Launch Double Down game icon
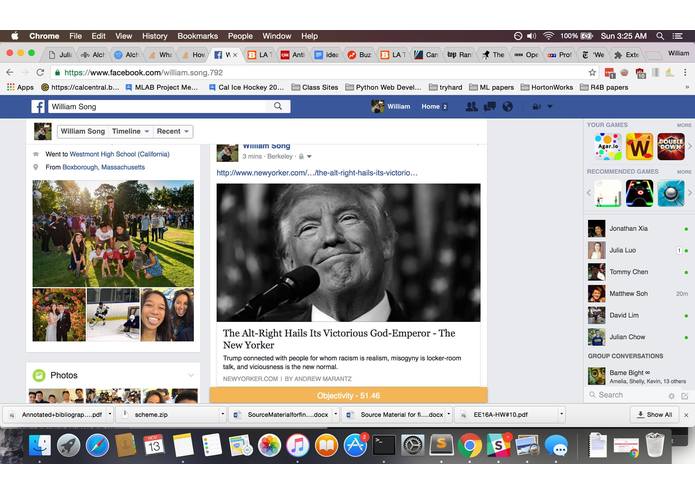 [x=671, y=146]
